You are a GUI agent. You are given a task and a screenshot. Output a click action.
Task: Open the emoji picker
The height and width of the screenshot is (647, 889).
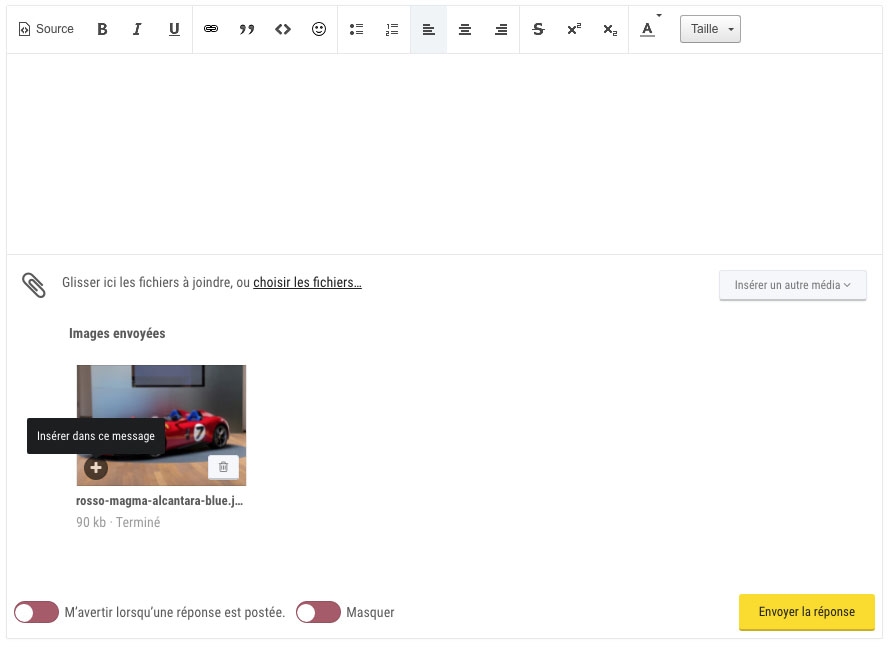pos(318,29)
